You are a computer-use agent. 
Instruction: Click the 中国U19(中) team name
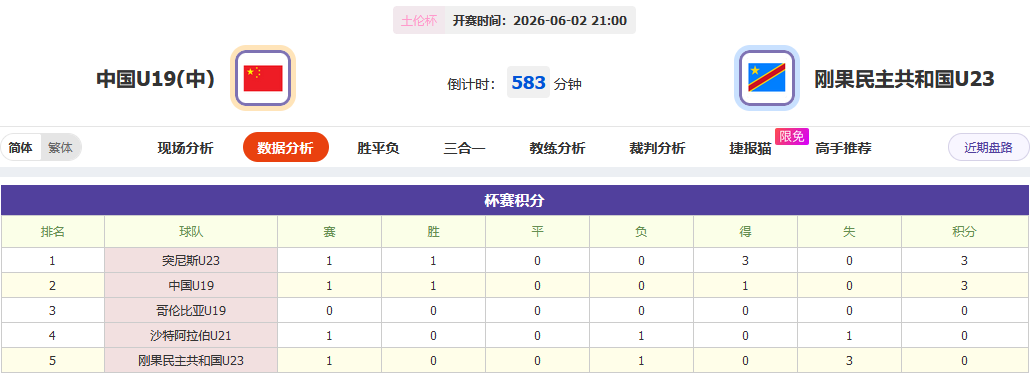(x=156, y=79)
